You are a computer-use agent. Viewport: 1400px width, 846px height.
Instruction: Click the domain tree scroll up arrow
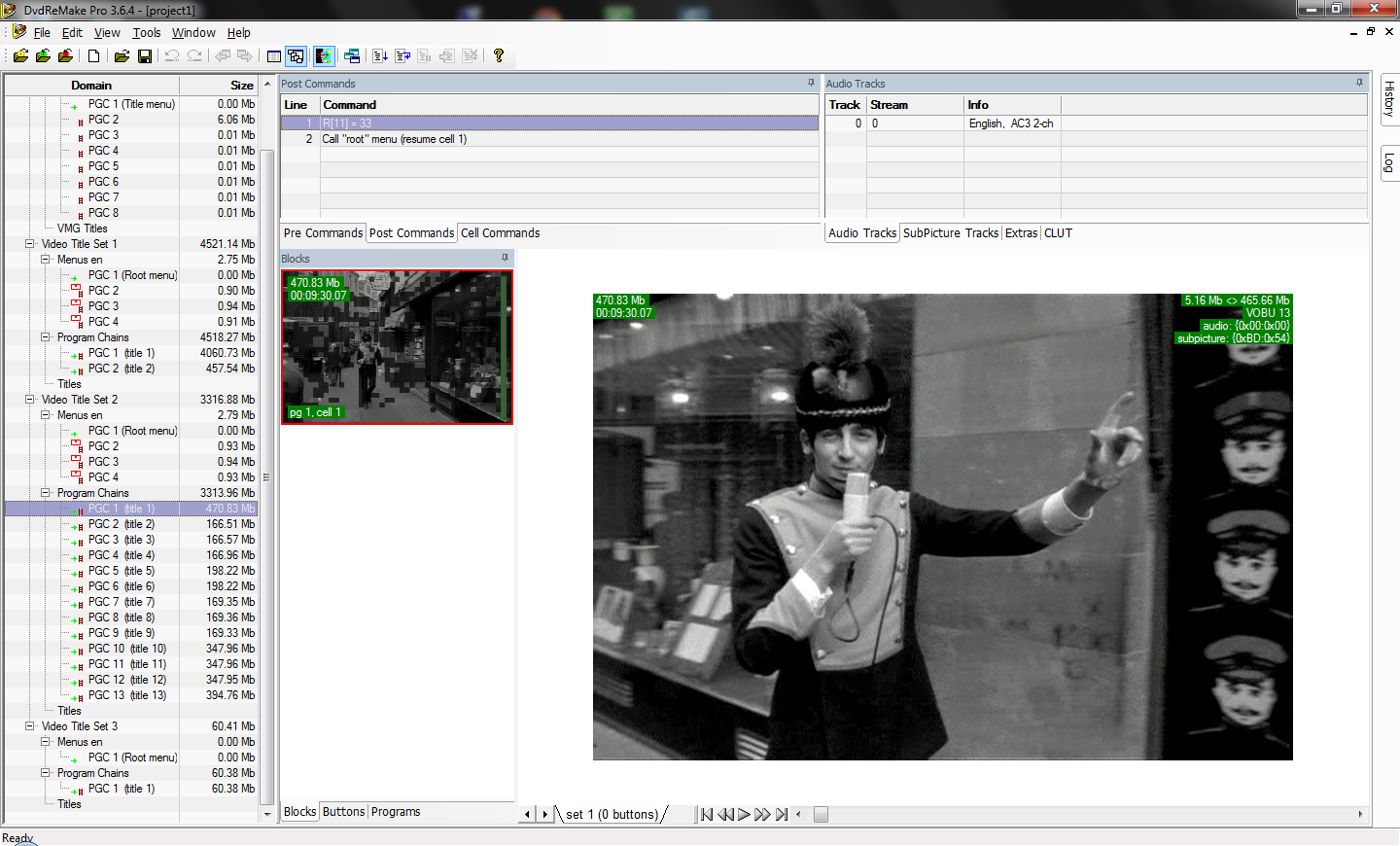click(267, 85)
